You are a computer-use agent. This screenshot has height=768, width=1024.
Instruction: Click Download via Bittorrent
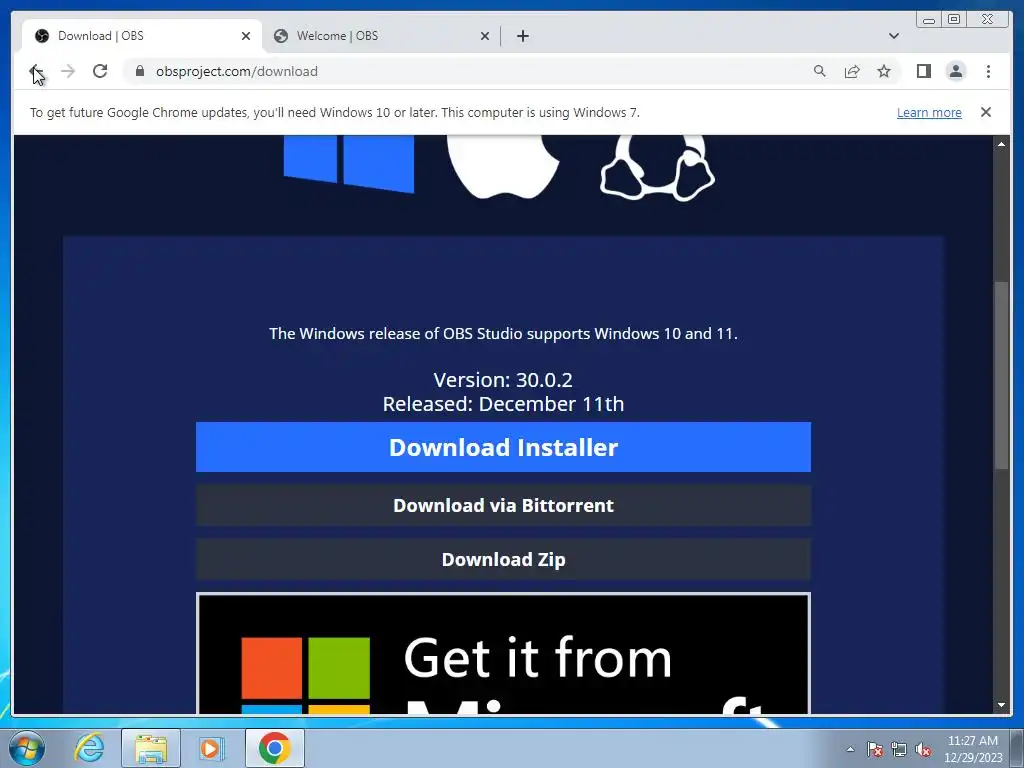(x=503, y=505)
